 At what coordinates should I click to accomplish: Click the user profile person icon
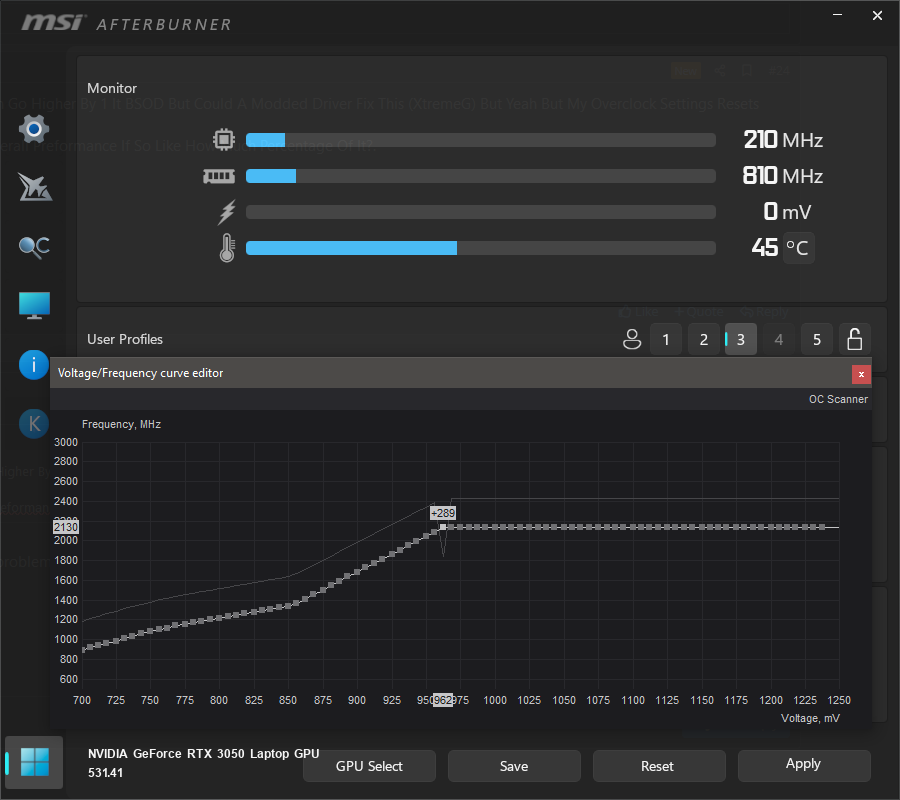point(632,339)
